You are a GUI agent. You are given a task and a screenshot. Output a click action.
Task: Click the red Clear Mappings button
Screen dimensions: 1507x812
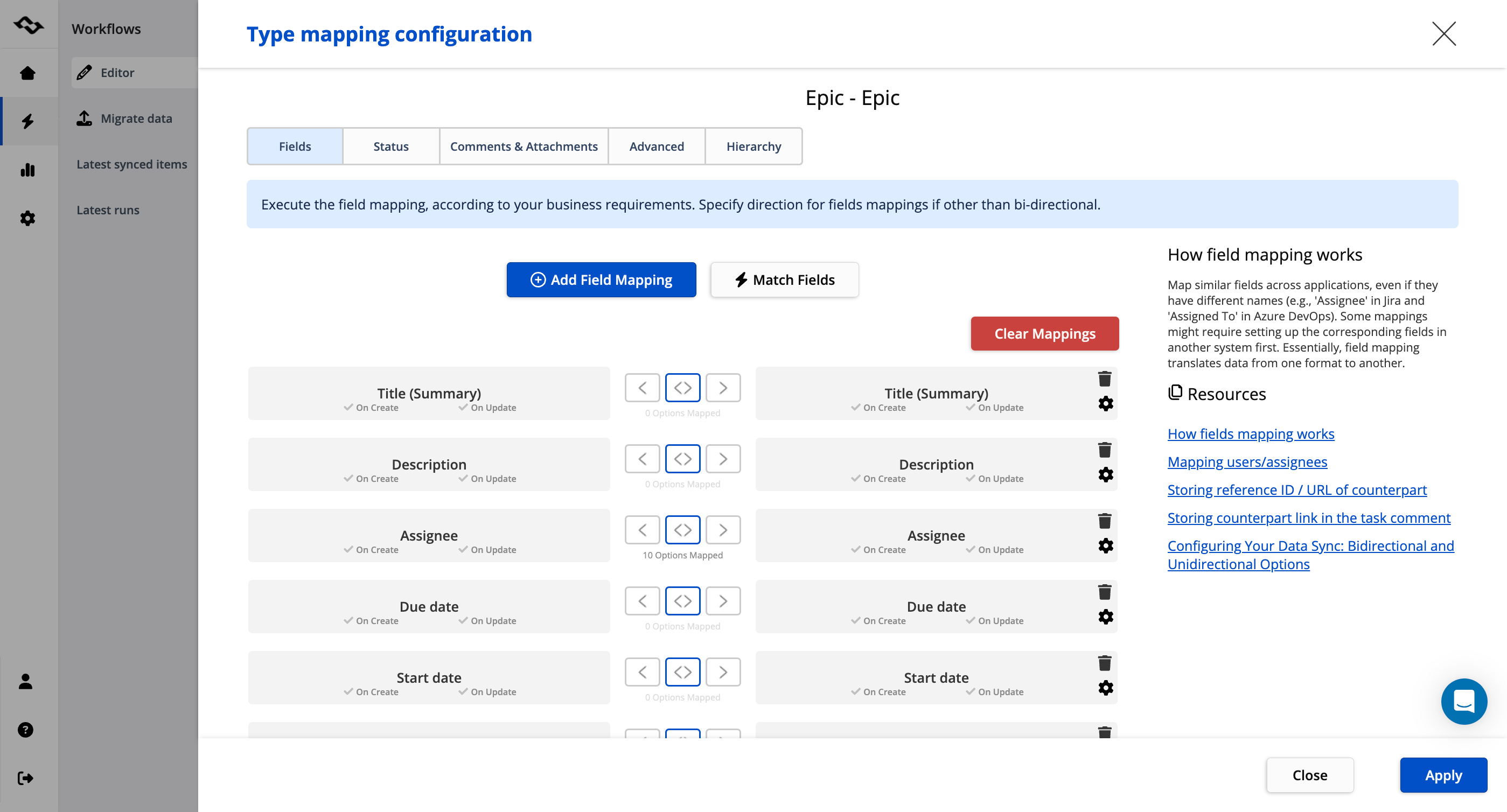[x=1045, y=333]
